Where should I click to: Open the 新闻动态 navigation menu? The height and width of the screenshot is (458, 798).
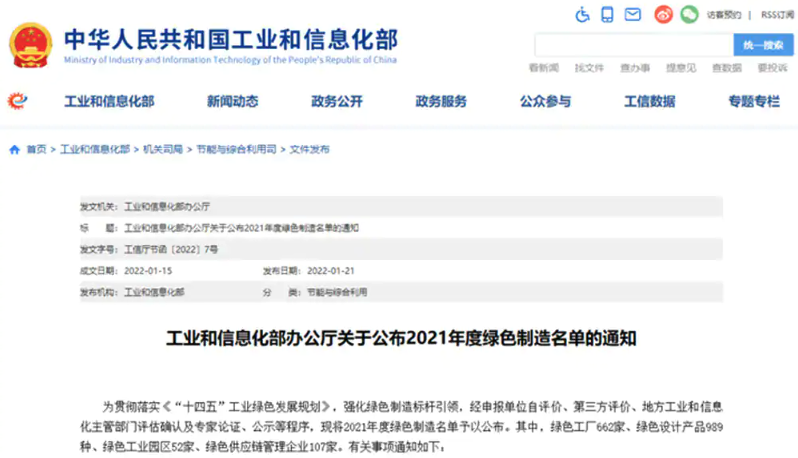(233, 102)
